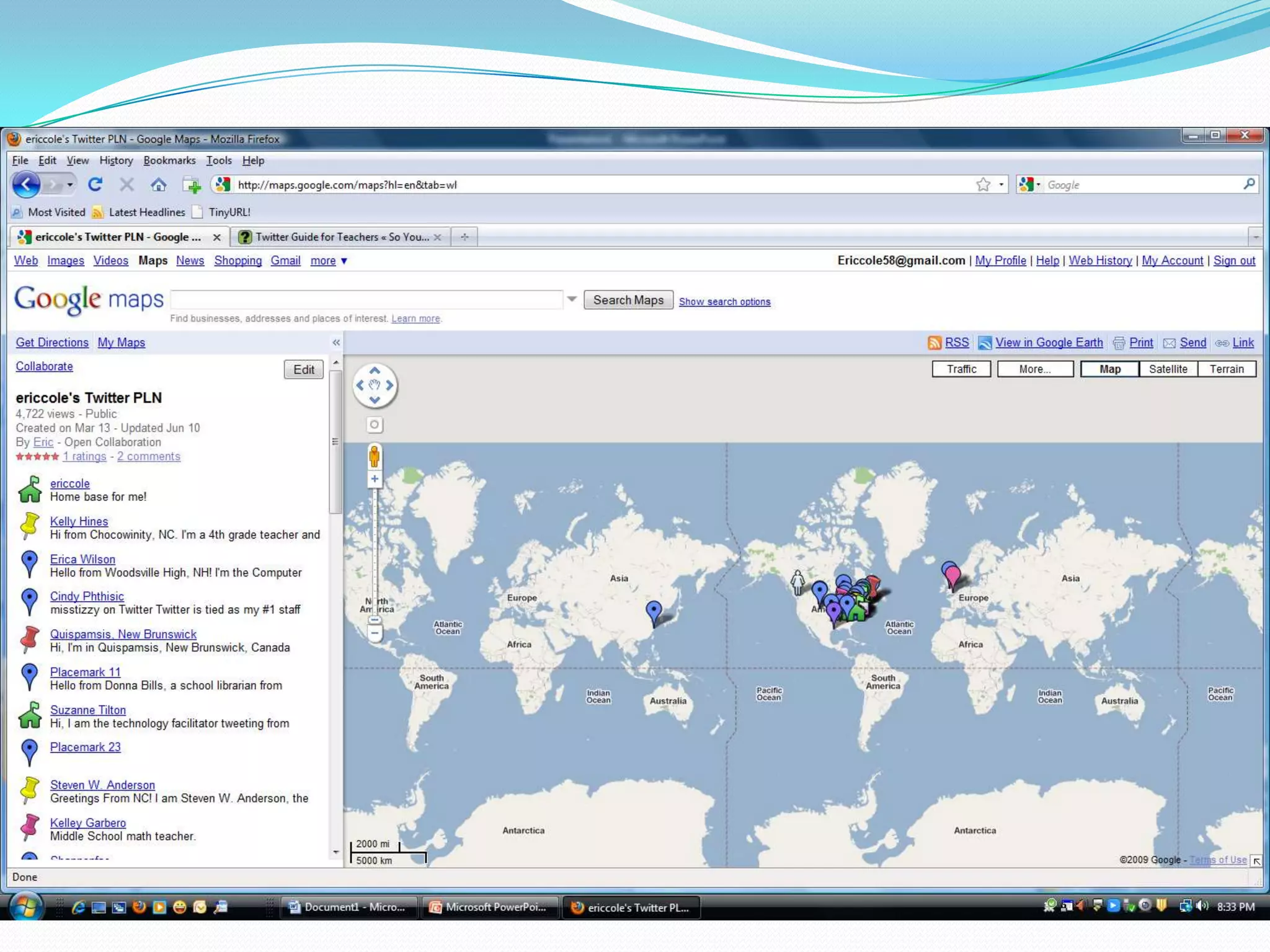Switch the map to Terrain view
Image resolution: width=1270 pixels, height=952 pixels.
coord(1226,369)
